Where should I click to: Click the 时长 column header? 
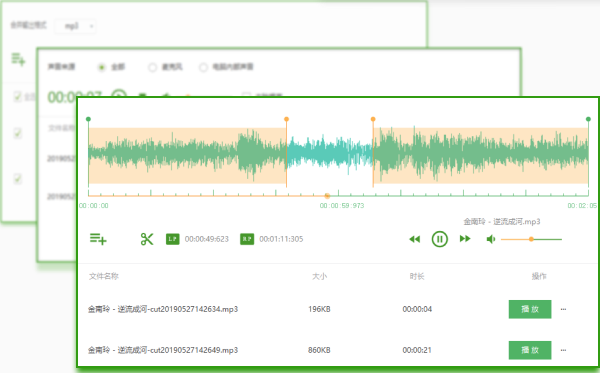coord(417,276)
